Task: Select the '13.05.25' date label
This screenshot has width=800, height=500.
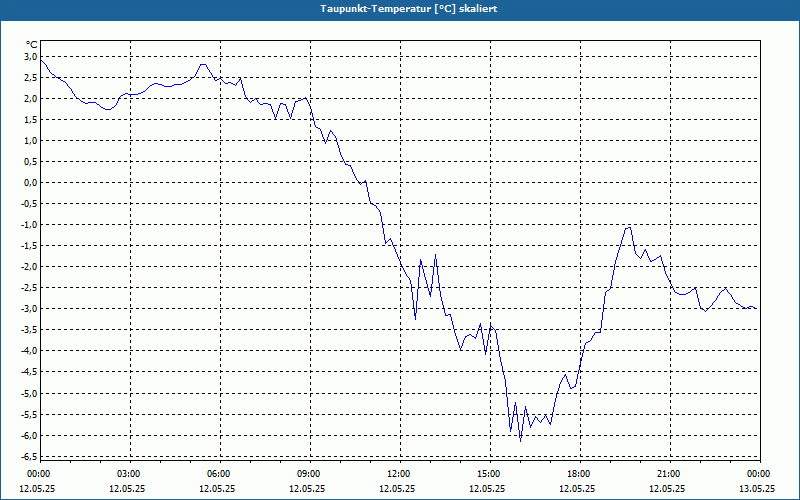Action: tap(757, 488)
